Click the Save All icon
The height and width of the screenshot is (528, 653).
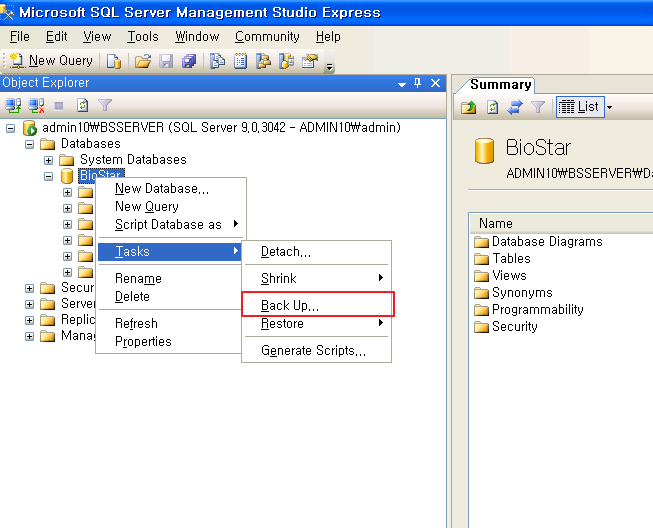click(x=189, y=61)
